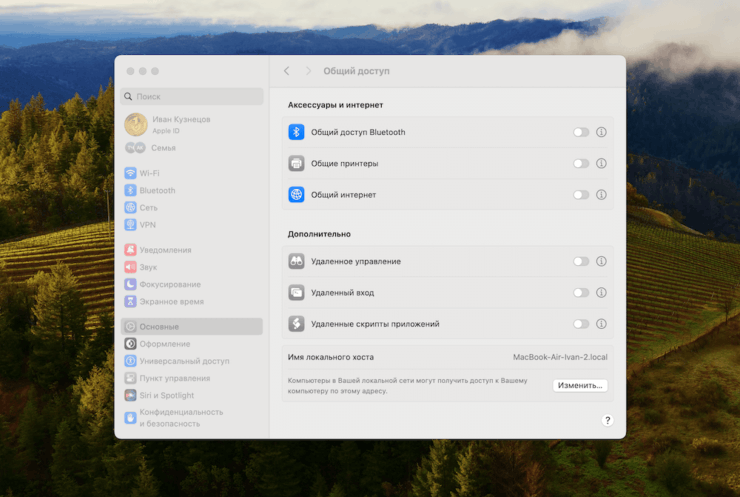This screenshot has width=740, height=497.
Task: Go back using the left chevron
Action: point(287,71)
